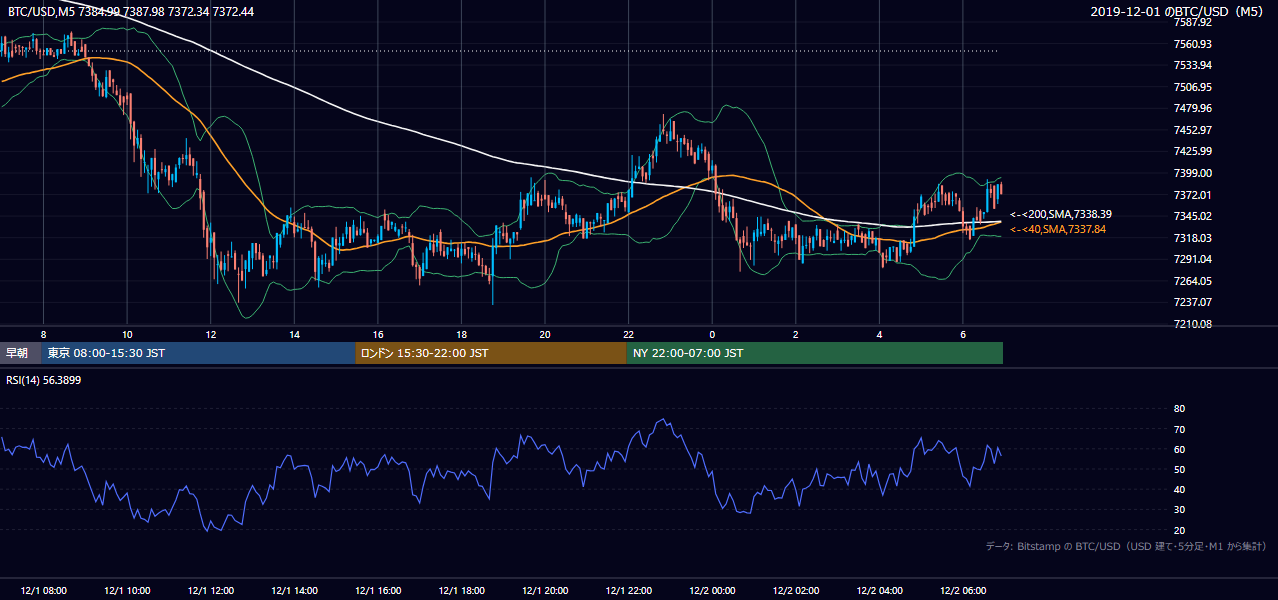Select the 東京 08:00-15:30 JST session bar
Viewport: 1278px width, 600px height.
pos(198,353)
